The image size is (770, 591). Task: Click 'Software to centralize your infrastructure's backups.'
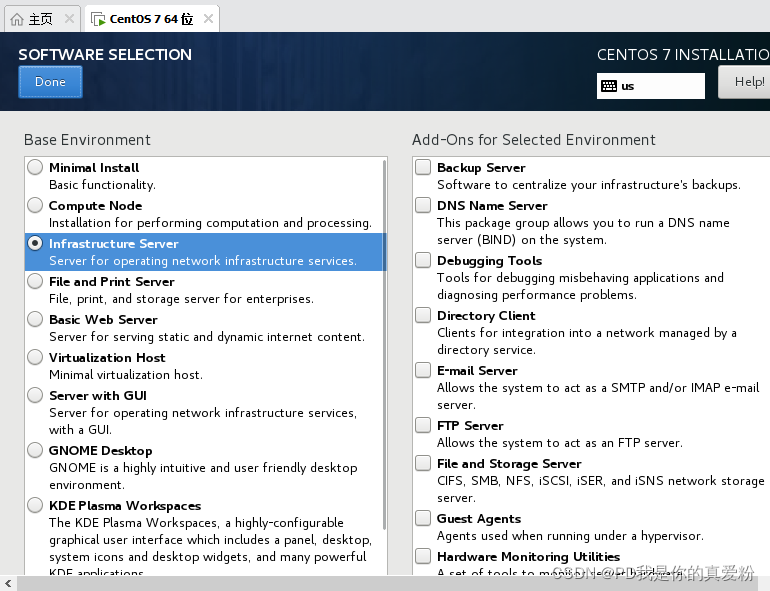point(589,185)
